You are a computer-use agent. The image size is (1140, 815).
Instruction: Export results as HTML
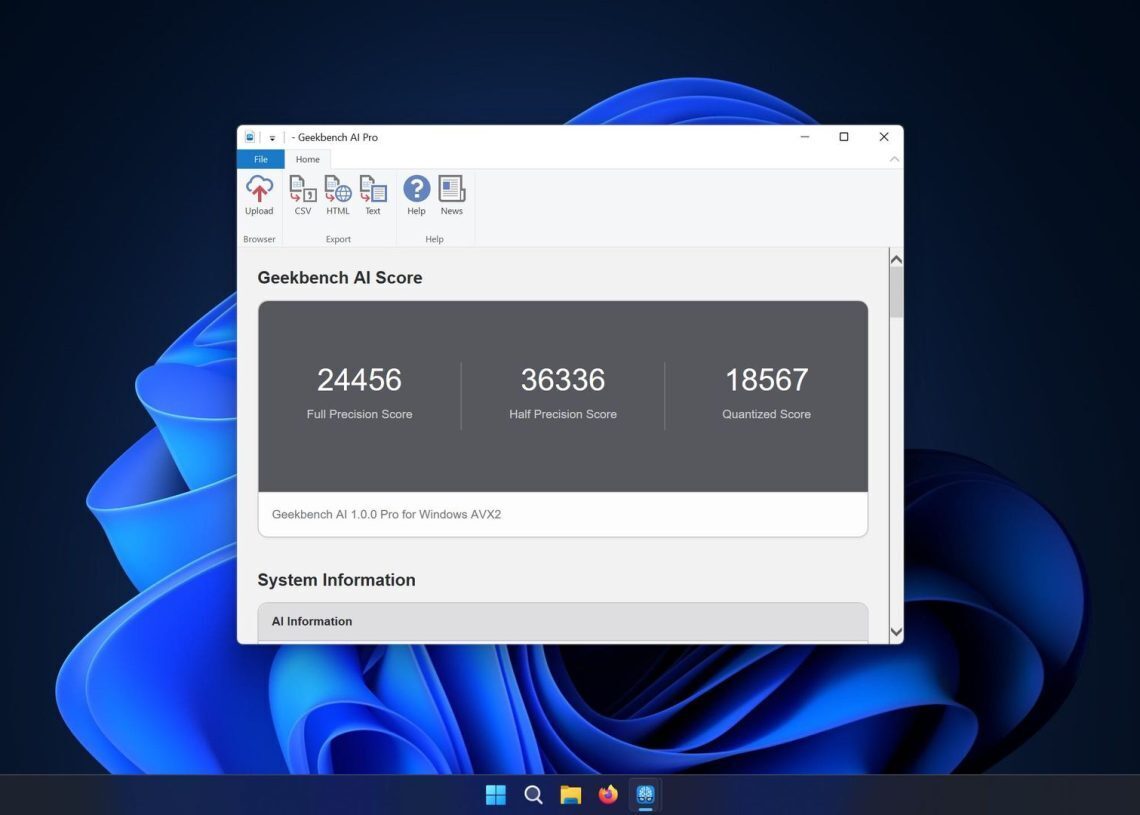[337, 195]
